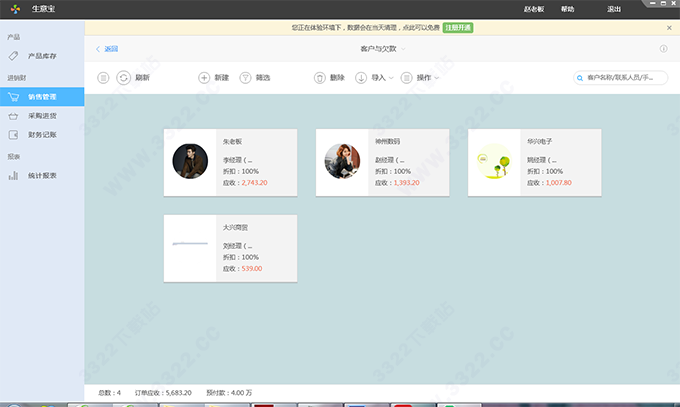Click the list view icon left of refresh
This screenshot has height=407, width=680.
point(103,78)
